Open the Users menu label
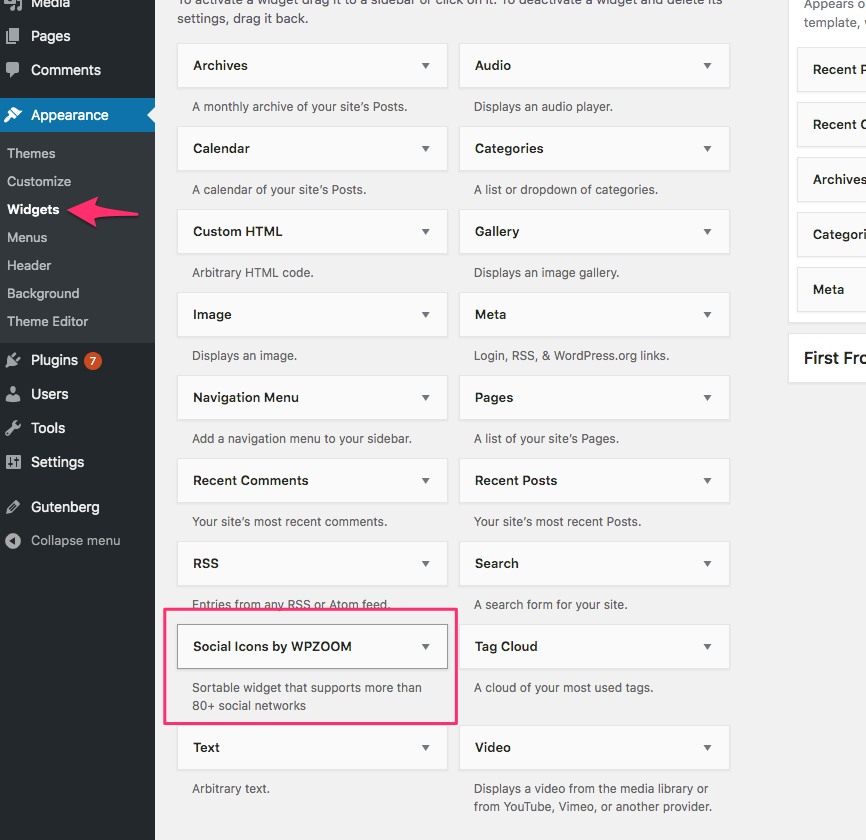The width and height of the screenshot is (866, 840). [x=50, y=394]
